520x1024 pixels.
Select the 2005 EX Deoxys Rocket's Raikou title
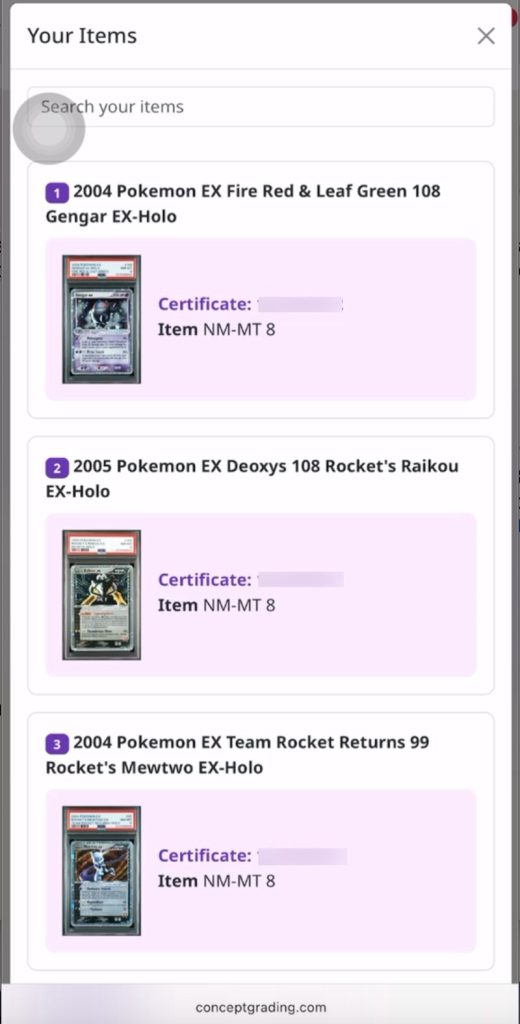(252, 479)
